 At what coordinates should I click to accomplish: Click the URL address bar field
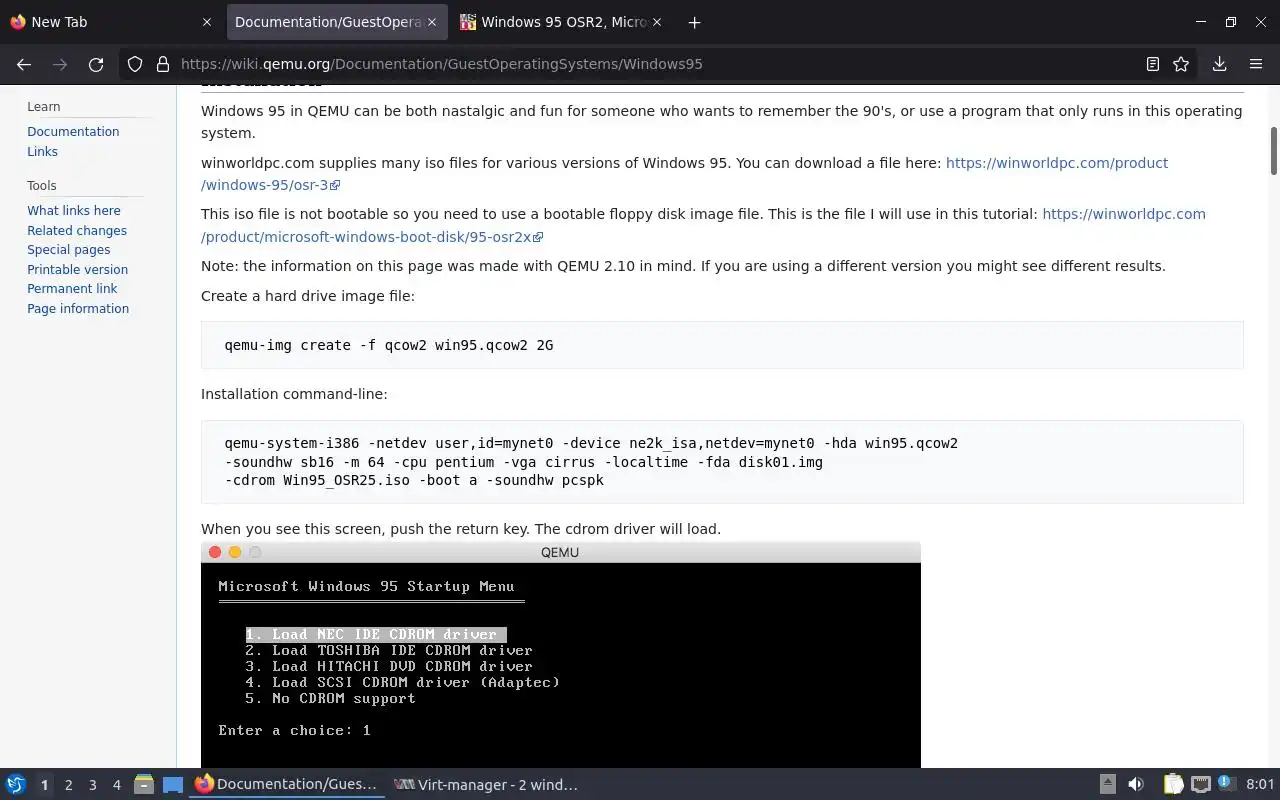(660, 64)
